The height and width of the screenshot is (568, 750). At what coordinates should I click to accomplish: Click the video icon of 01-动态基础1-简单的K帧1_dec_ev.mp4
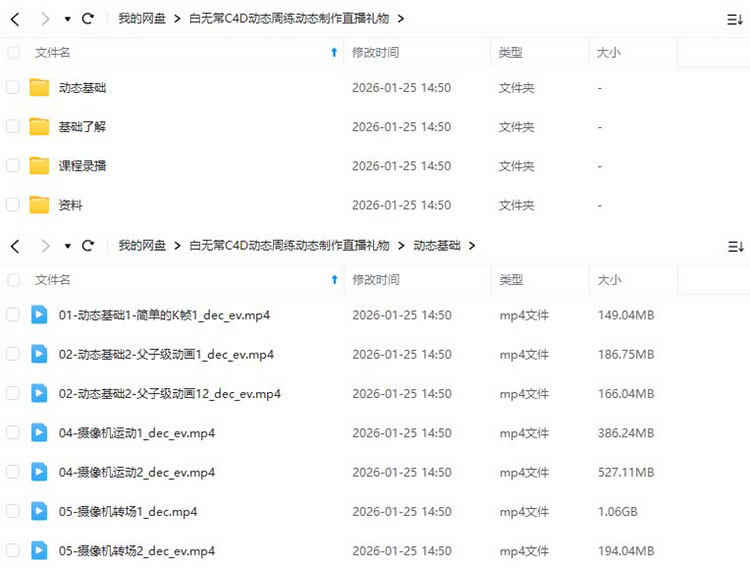coord(39,315)
